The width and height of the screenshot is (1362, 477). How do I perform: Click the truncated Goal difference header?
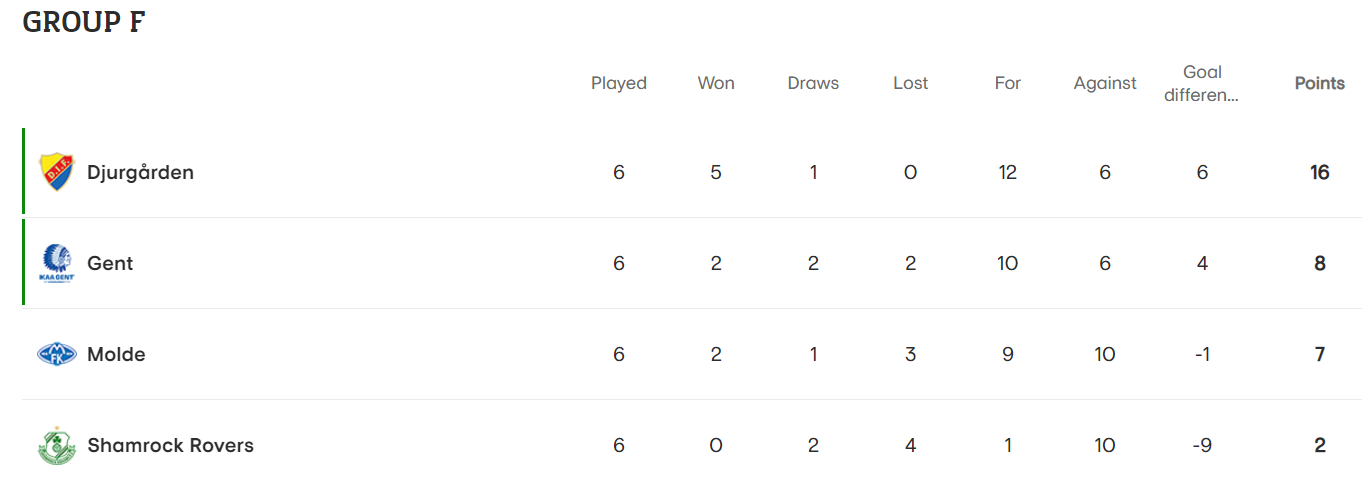(x=1202, y=84)
